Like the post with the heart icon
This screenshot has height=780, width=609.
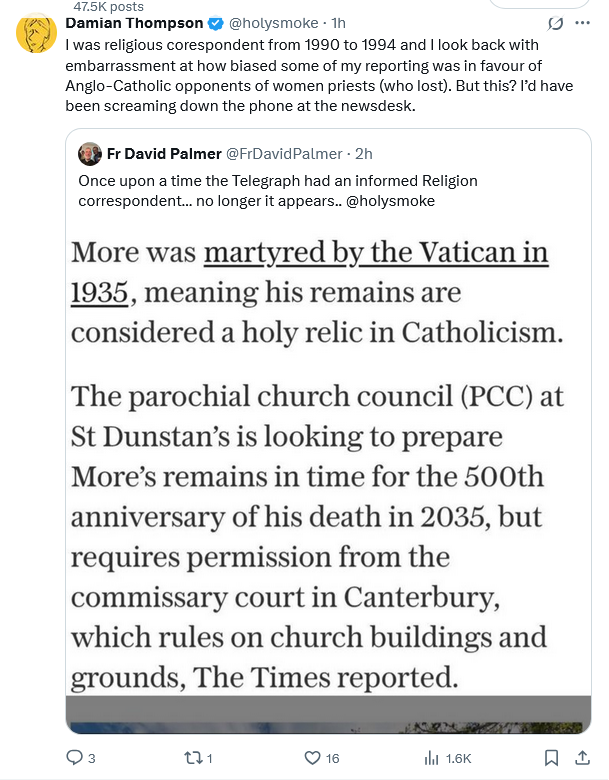tap(313, 757)
